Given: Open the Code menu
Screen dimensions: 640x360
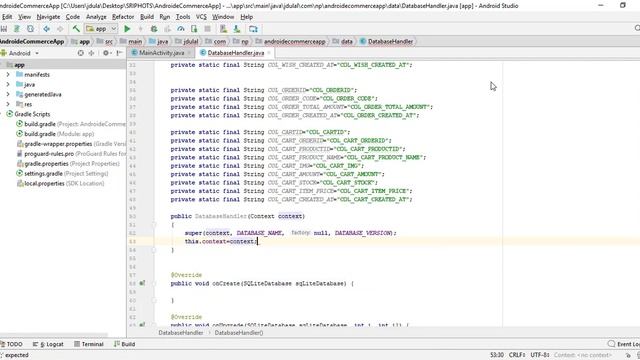Looking at the screenshot, I should click(x=73, y=17).
